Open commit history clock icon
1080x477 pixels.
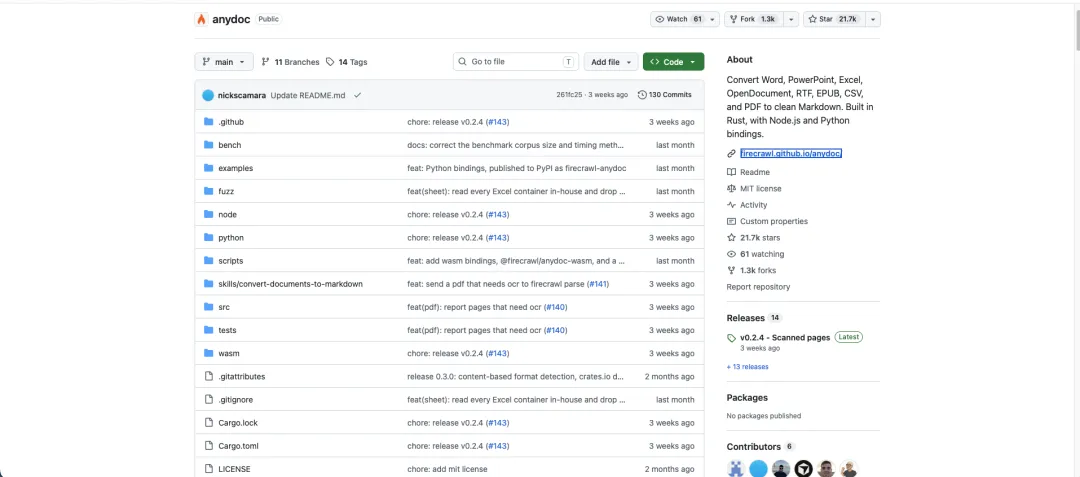pyautogui.click(x=642, y=95)
